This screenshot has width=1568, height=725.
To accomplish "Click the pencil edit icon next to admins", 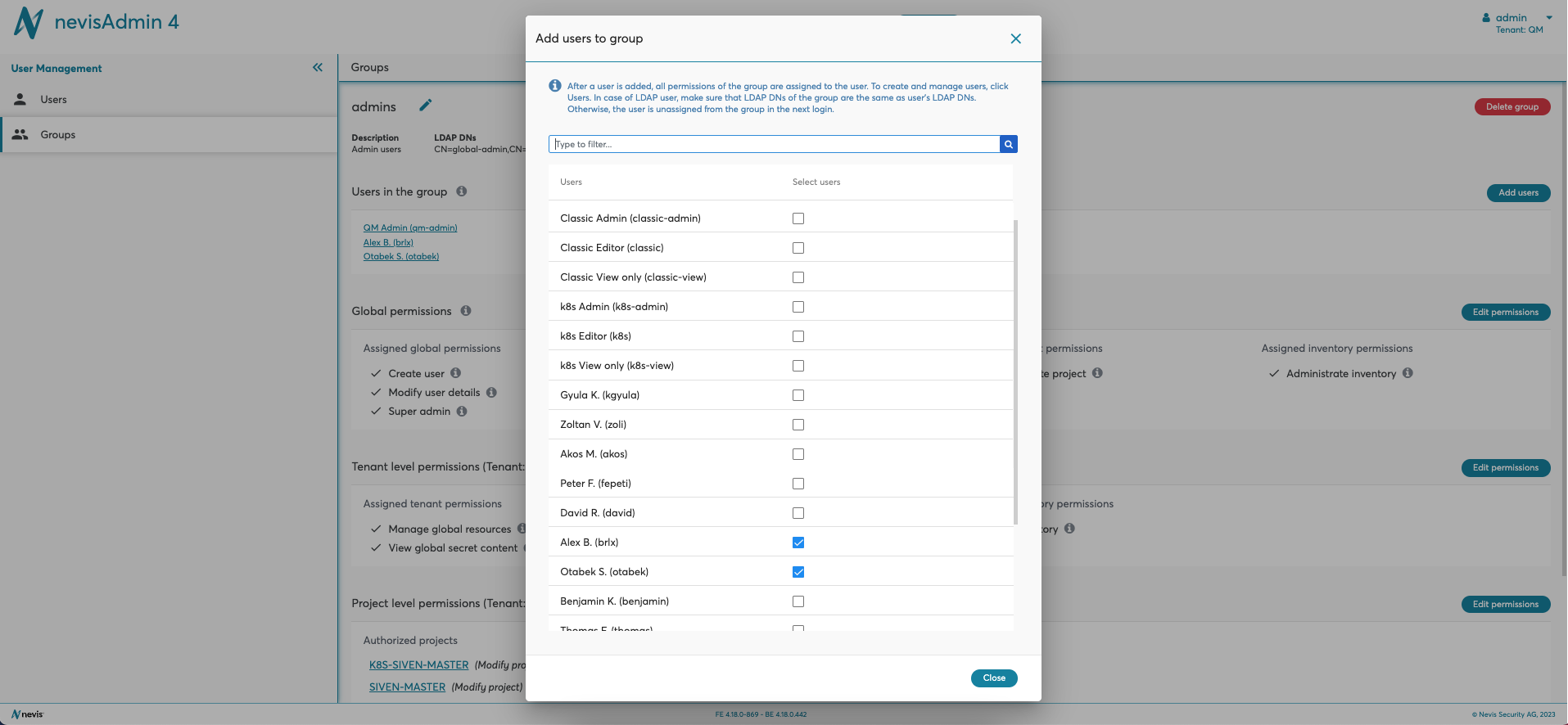I will coord(425,106).
